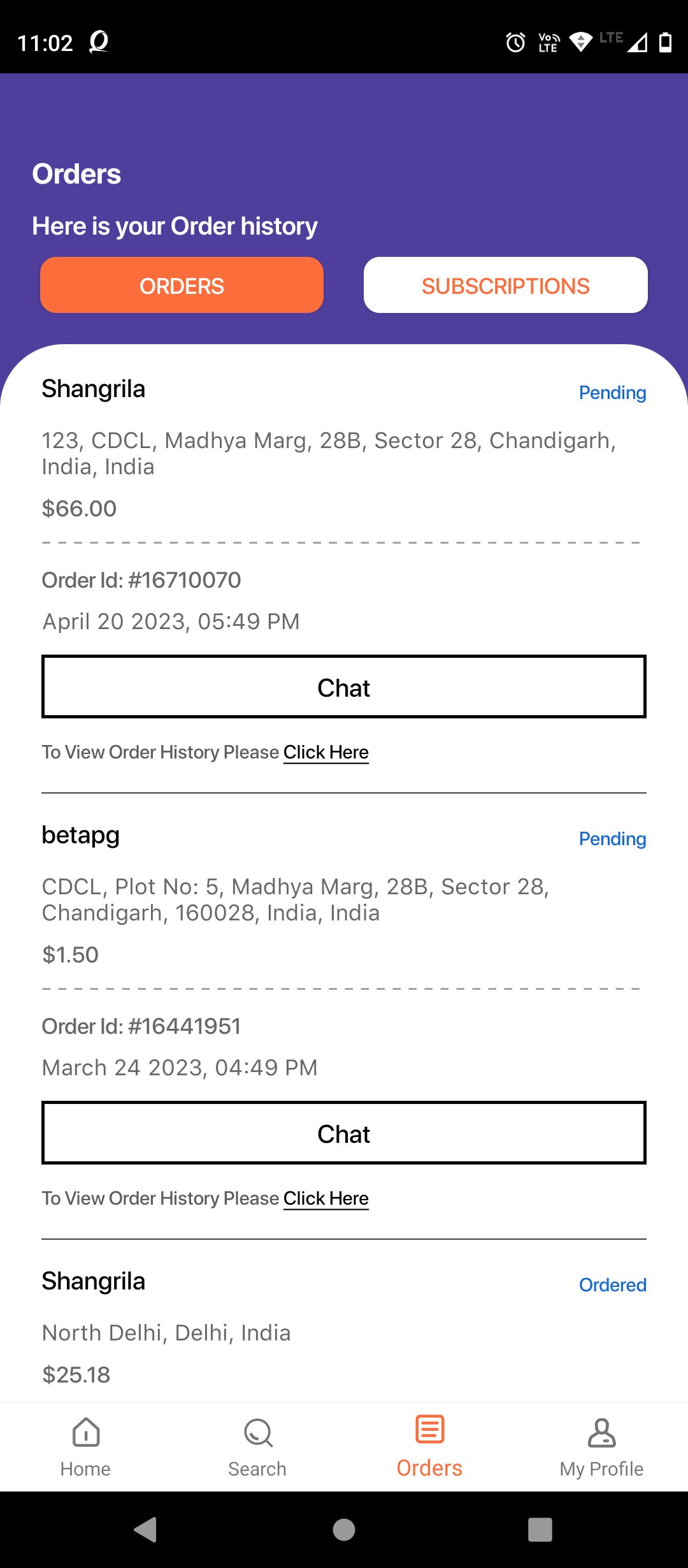Open Chat for order #16441951
The width and height of the screenshot is (688, 1568).
(x=344, y=1133)
